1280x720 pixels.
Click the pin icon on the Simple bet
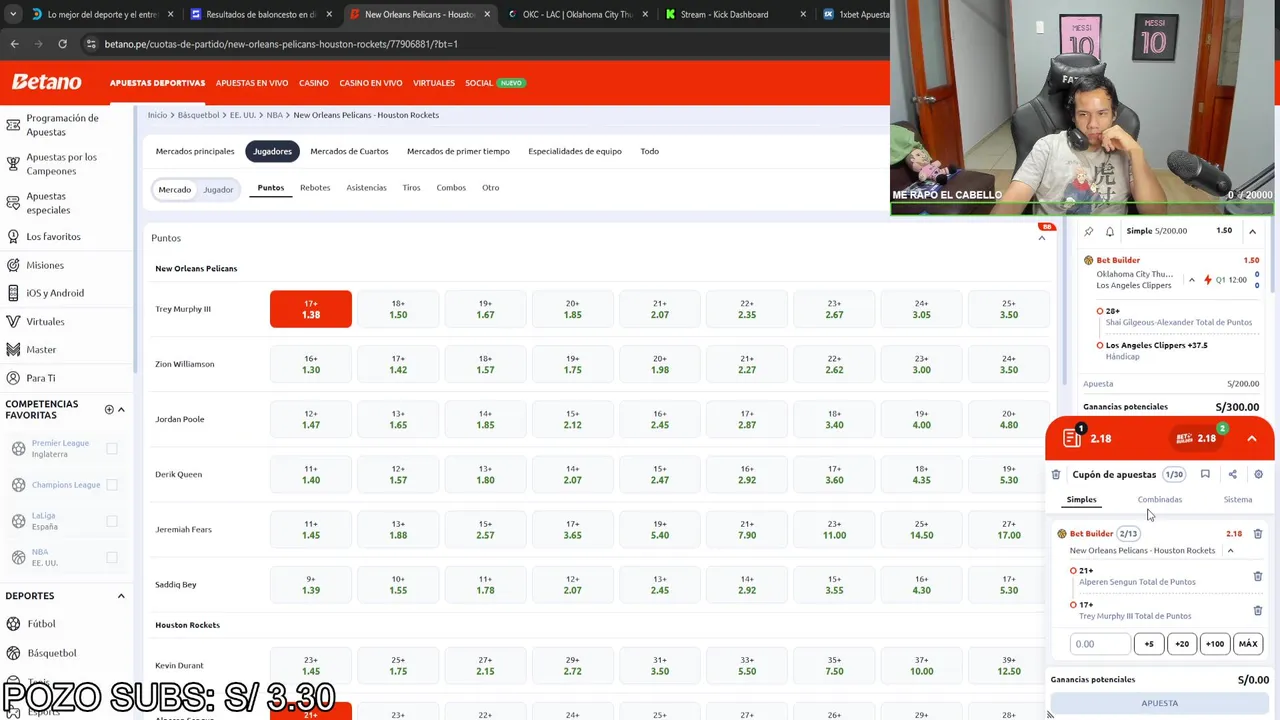click(1089, 231)
